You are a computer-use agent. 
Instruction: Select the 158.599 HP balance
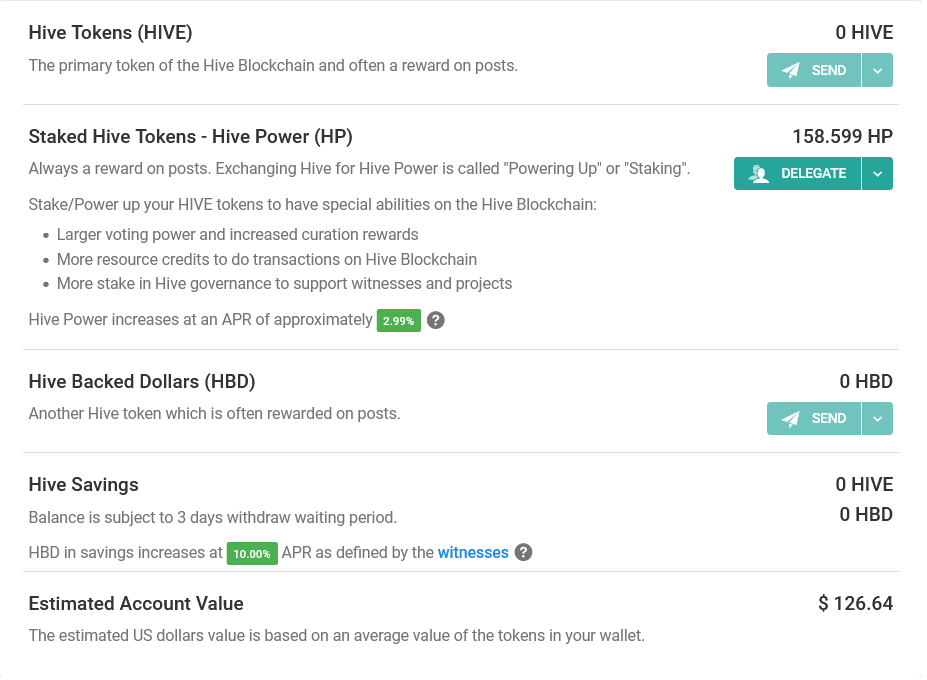point(842,136)
